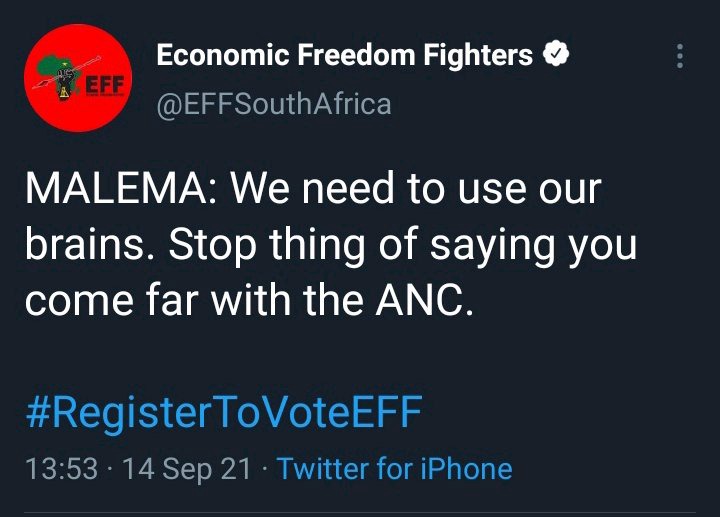Click the word Freedom in the account name
This screenshot has width=720, height=517.
point(356,55)
